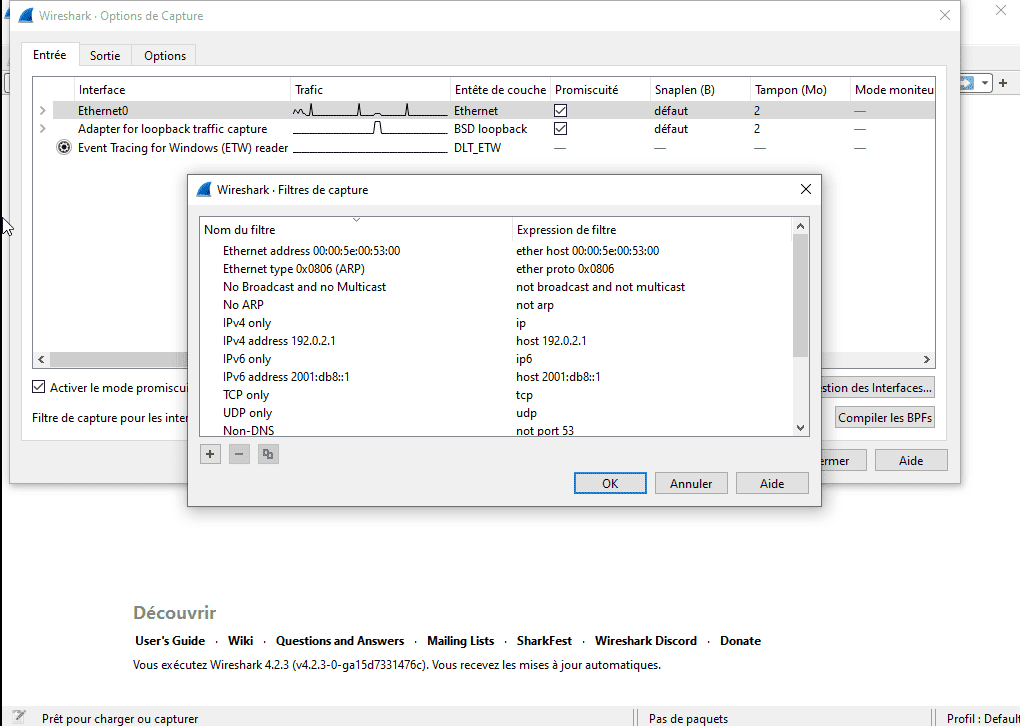Viewport: 1020px width, 726px height.
Task: Click expression 'not broadcast and not multicast'
Action: click(x=600, y=287)
